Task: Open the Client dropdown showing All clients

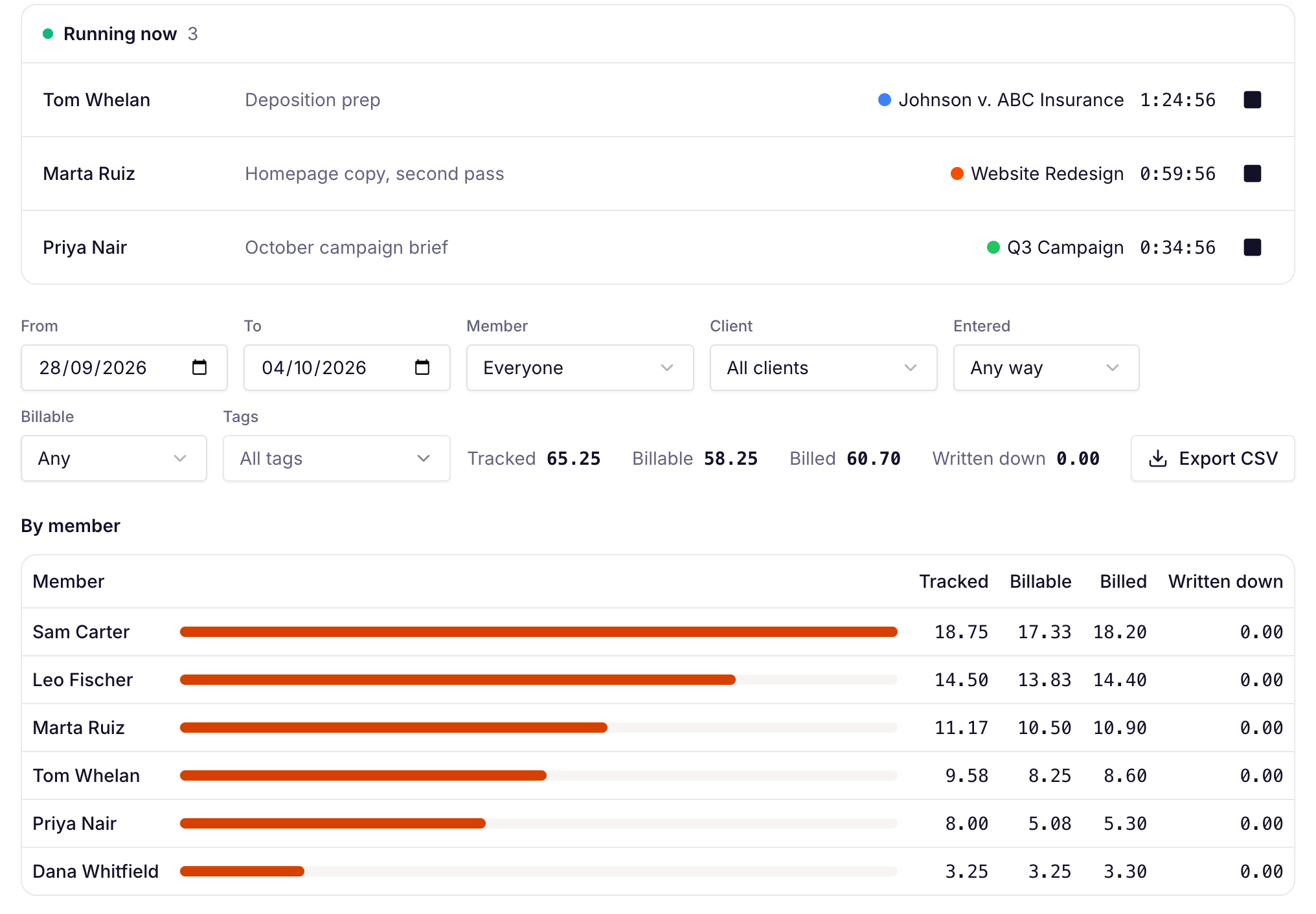Action: [x=823, y=368]
